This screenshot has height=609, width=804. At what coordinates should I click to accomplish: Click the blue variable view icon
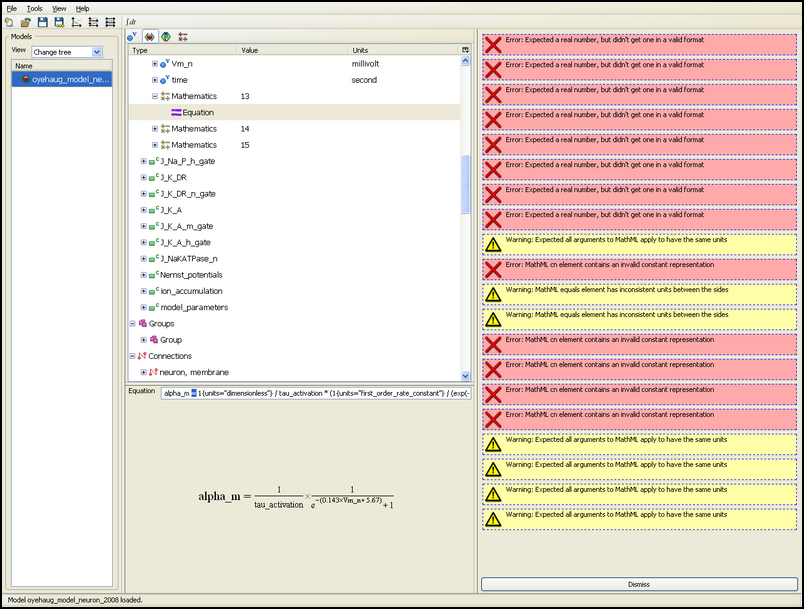click(132, 36)
